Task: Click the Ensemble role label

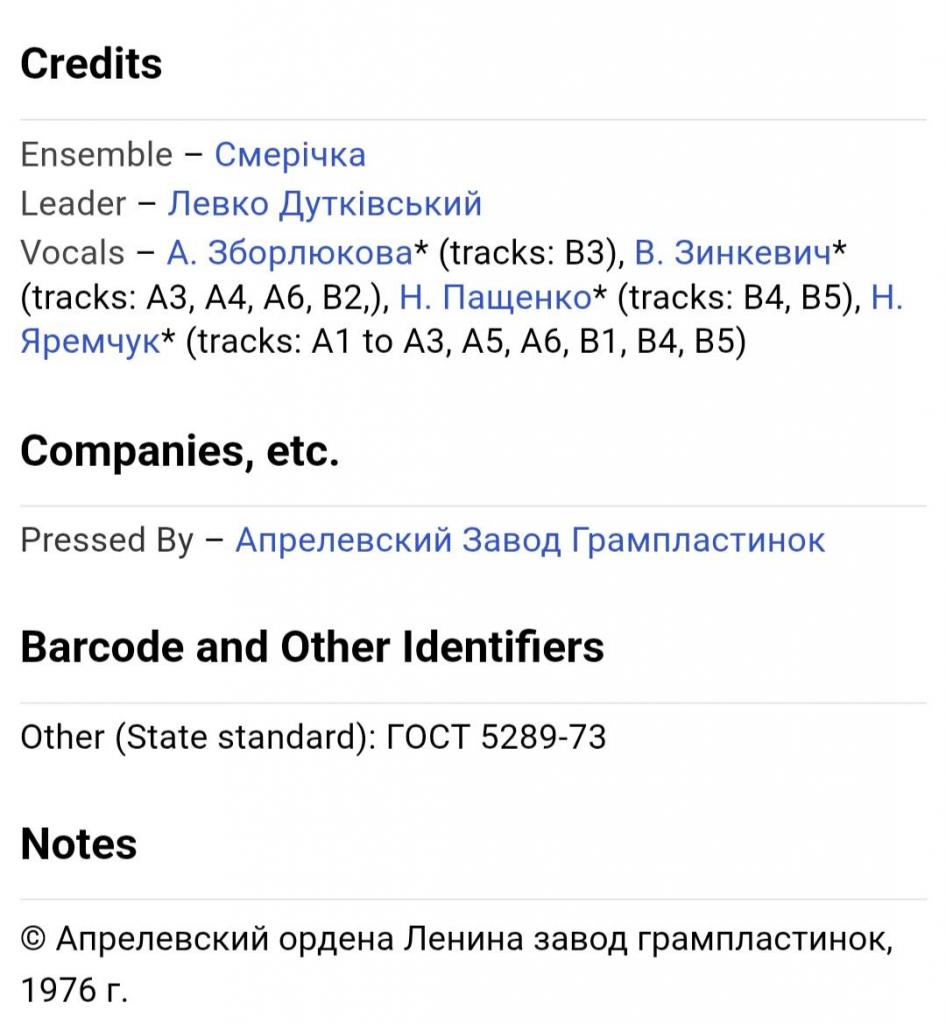Action: [x=97, y=155]
